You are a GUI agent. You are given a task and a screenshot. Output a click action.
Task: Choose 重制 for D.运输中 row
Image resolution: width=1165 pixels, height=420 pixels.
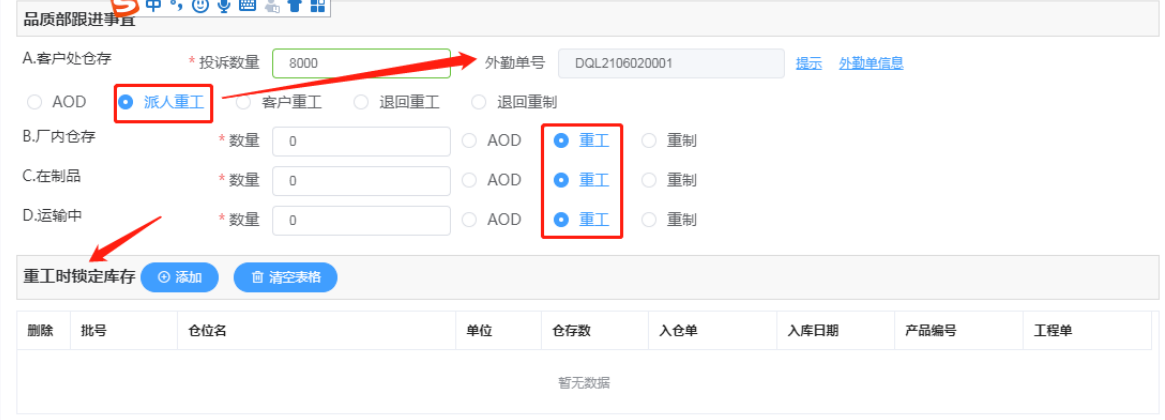(669, 220)
